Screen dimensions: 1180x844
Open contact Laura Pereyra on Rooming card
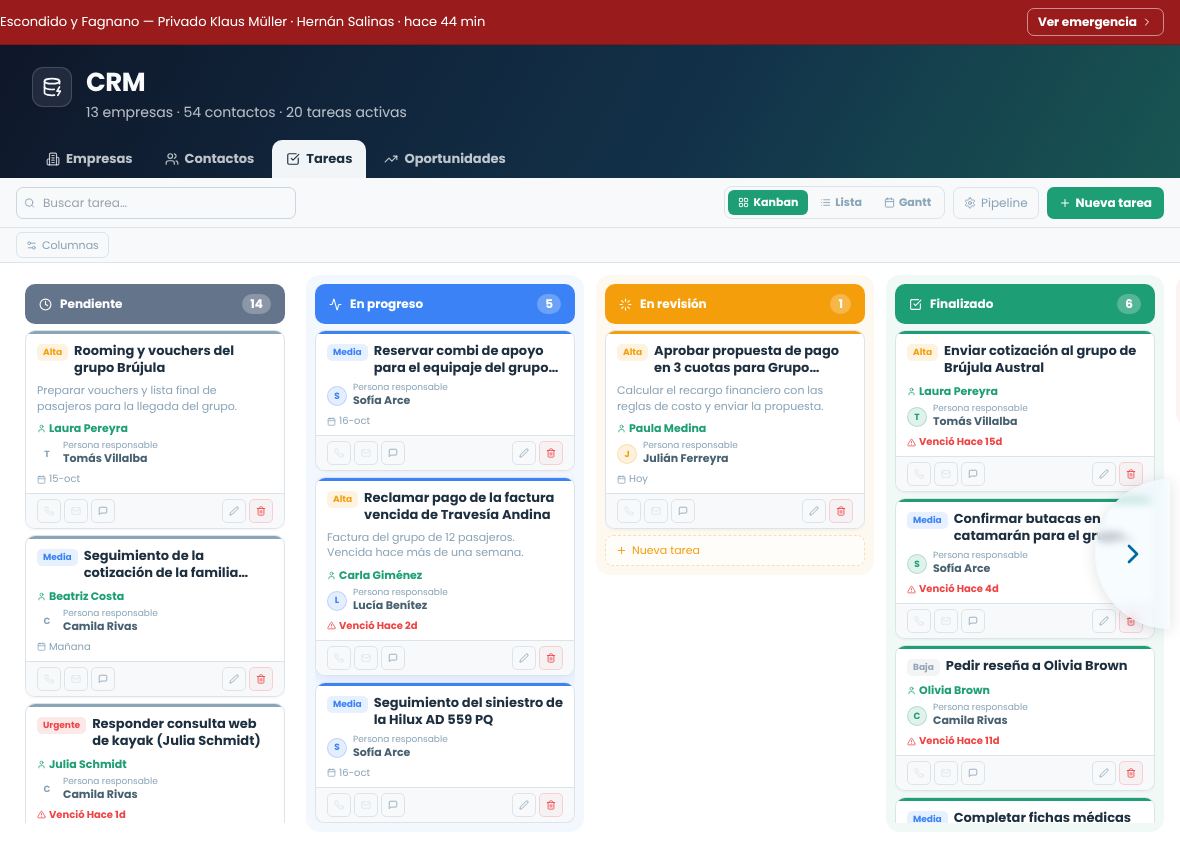click(82, 428)
